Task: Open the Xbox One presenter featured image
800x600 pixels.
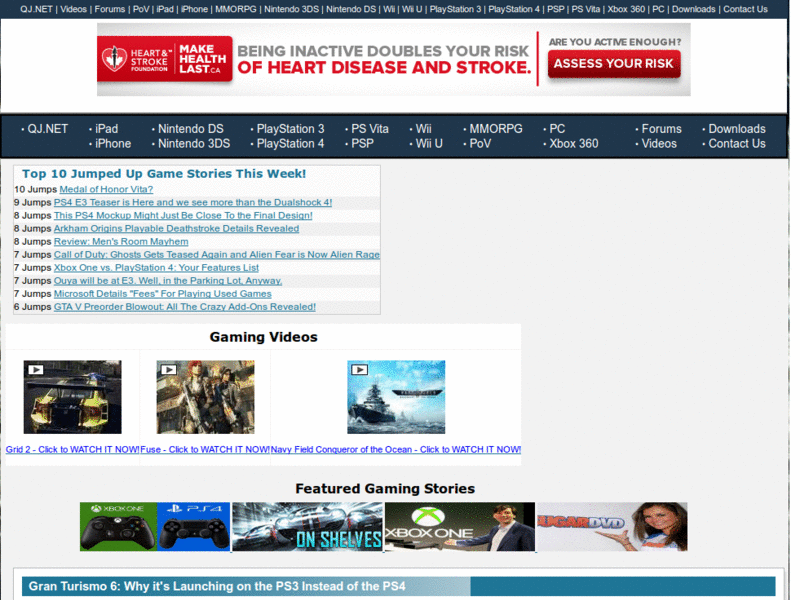Action: pos(460,527)
